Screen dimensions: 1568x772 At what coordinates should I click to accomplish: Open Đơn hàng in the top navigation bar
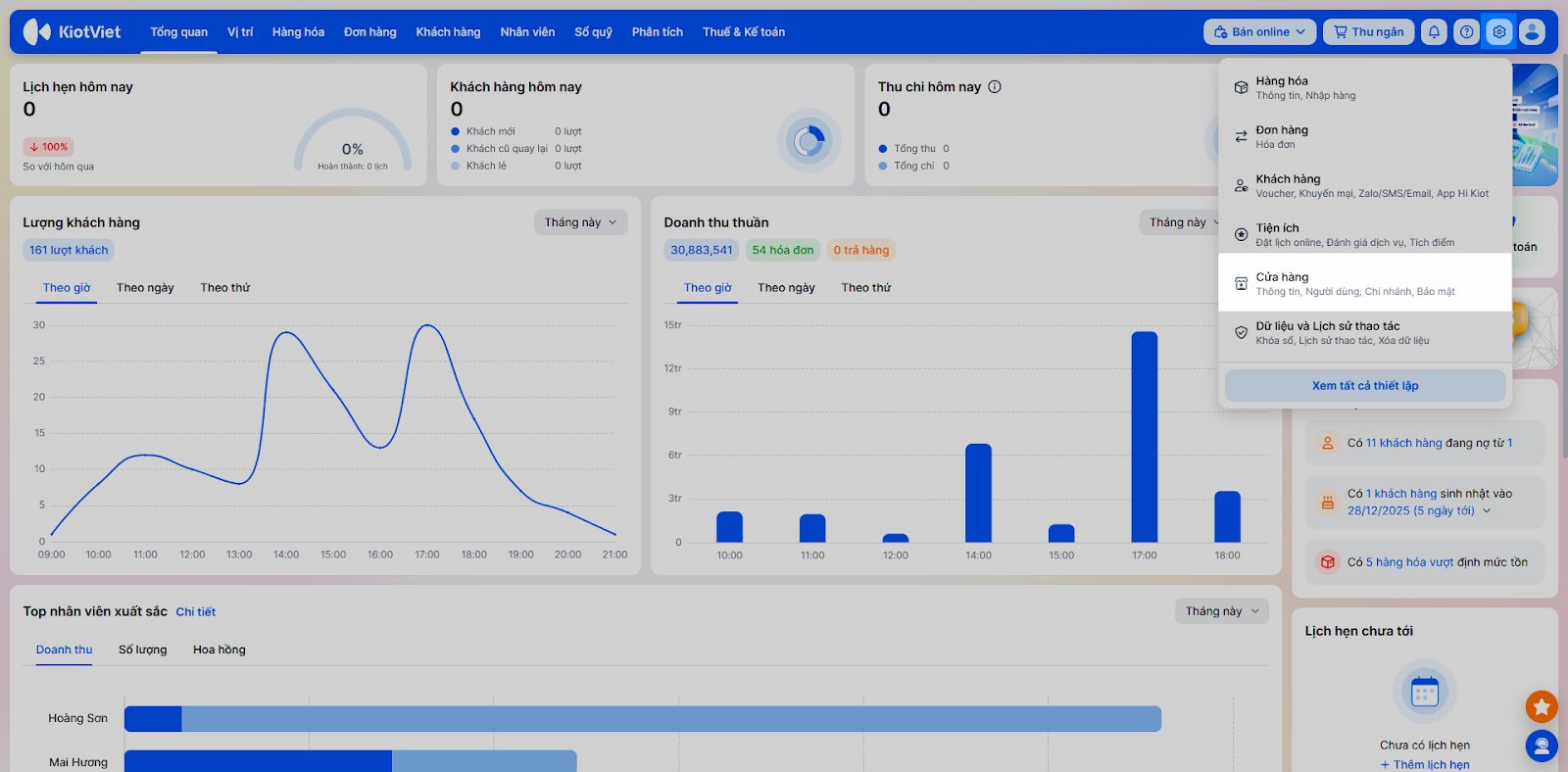pyautogui.click(x=370, y=32)
